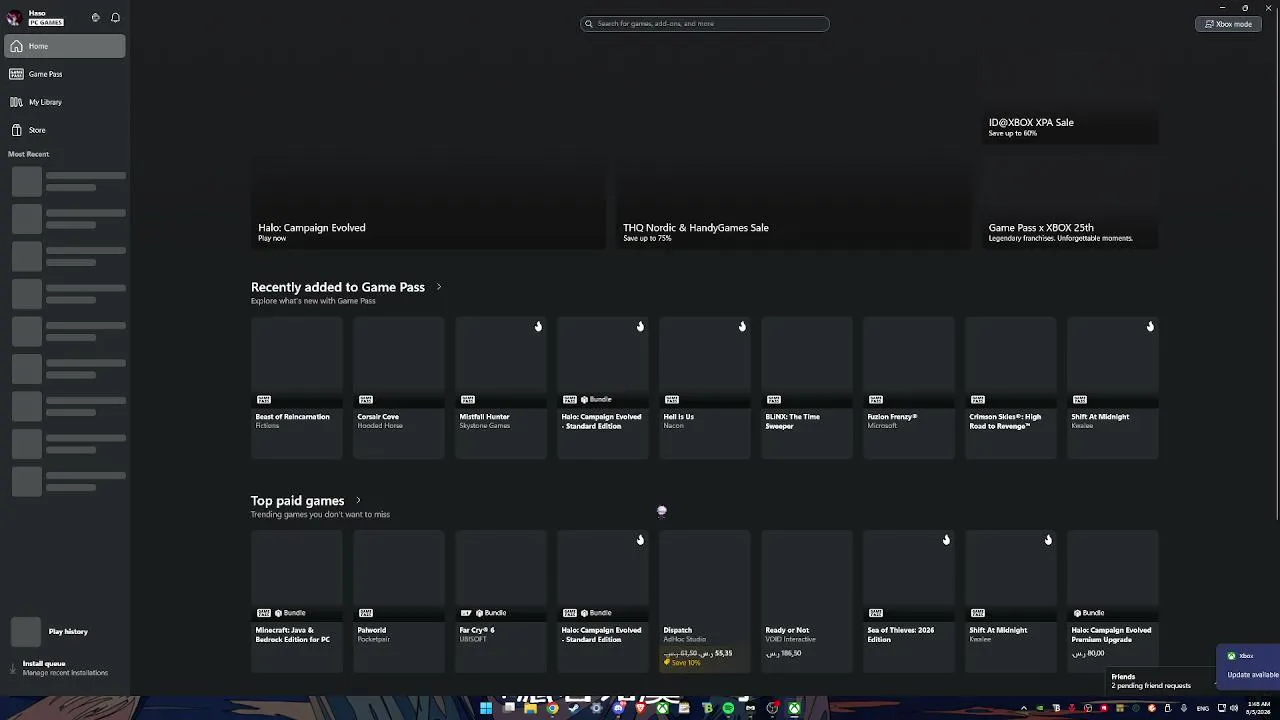This screenshot has width=1280, height=720.
Task: Open the Hell is Us game card
Action: tap(705, 388)
